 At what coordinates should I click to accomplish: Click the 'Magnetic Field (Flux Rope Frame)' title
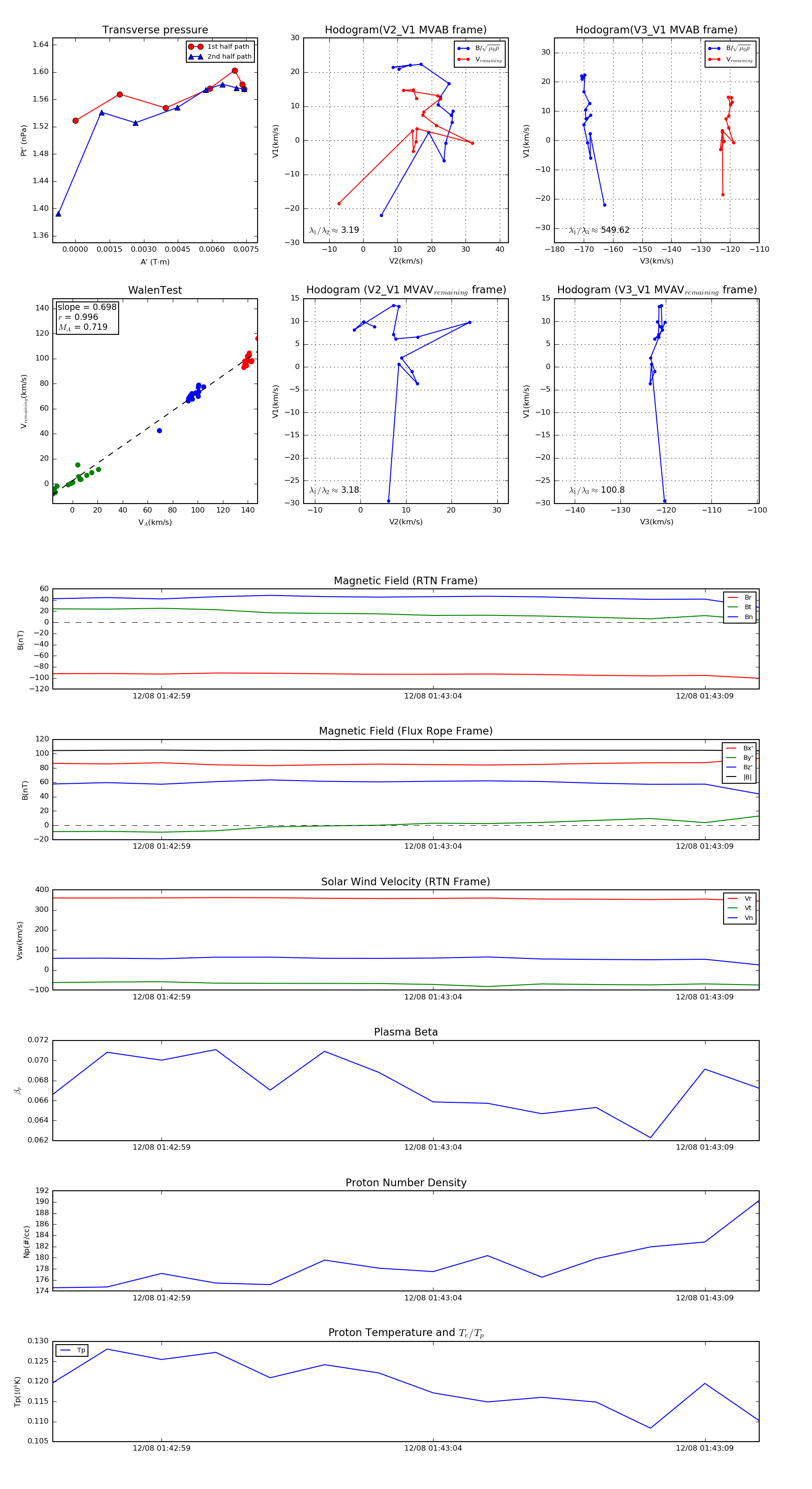click(406, 731)
